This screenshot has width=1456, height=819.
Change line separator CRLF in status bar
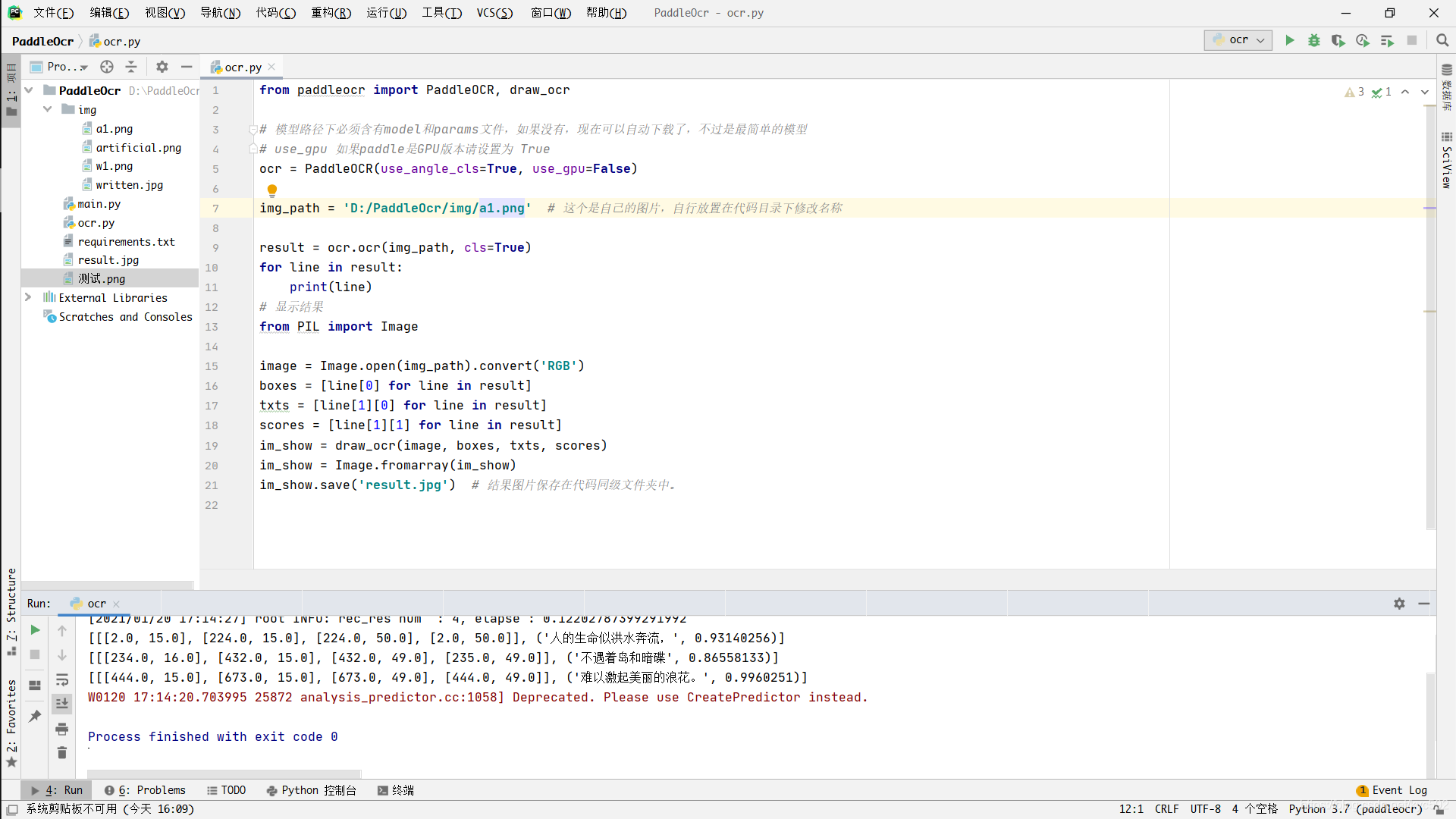click(1166, 809)
